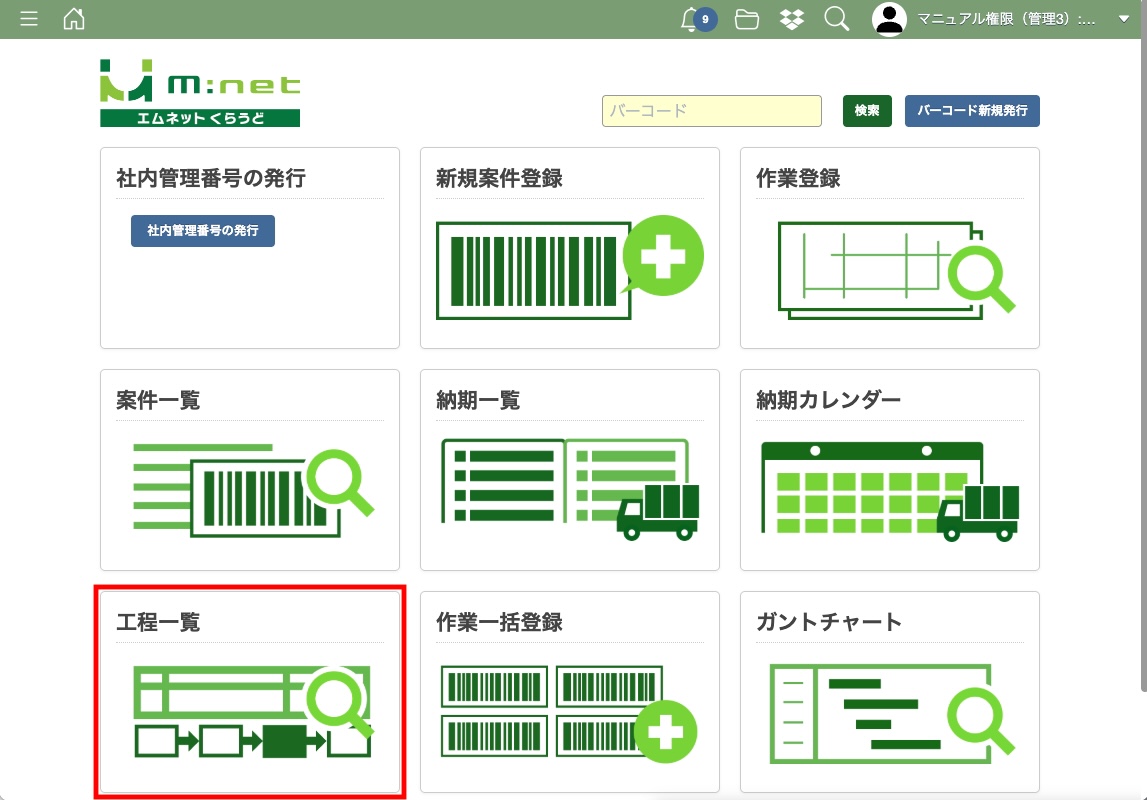Click the 社内管理番号の発行 blue button
The width and height of the screenshot is (1147, 800).
[x=203, y=231]
